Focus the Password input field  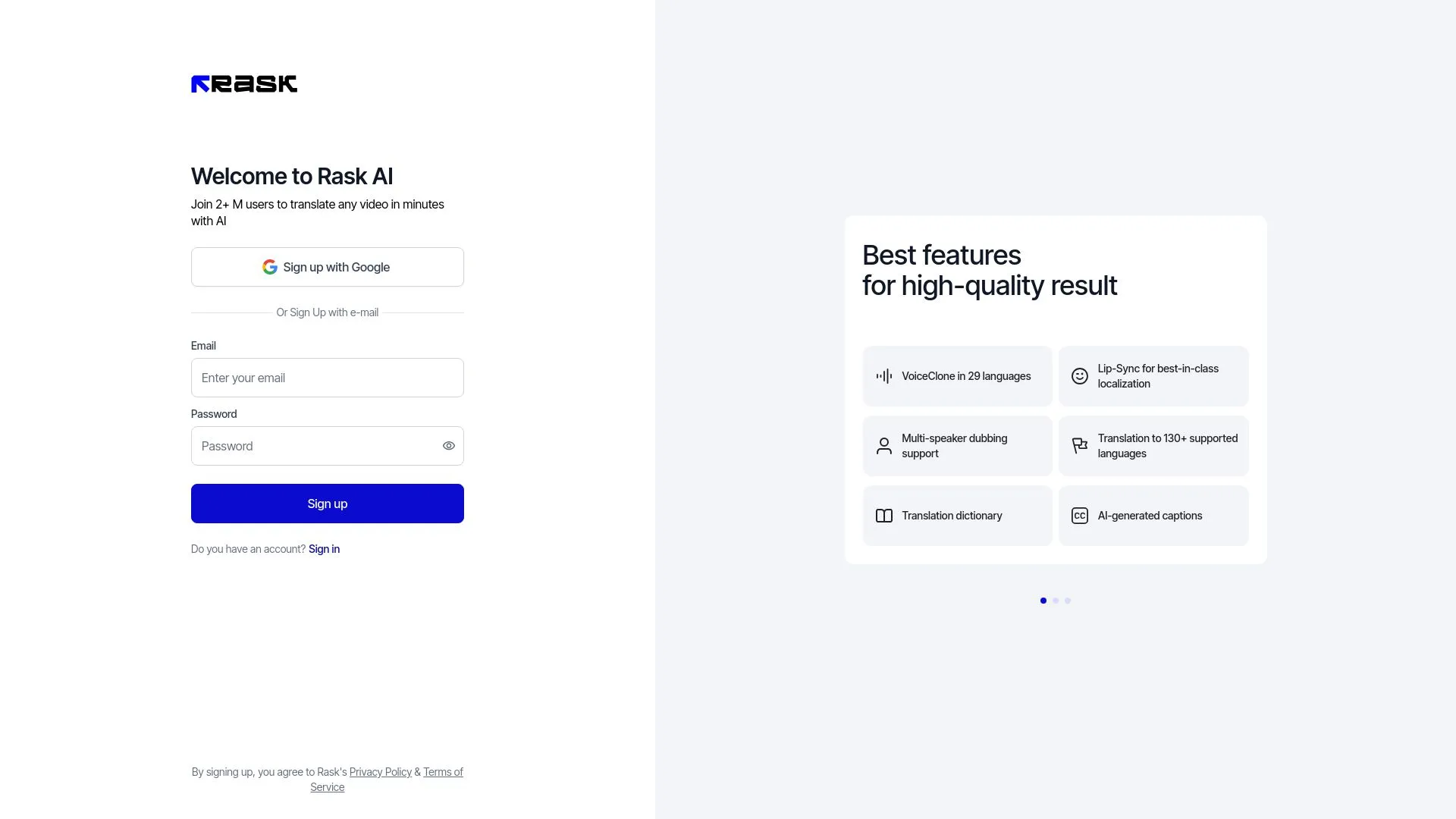click(x=315, y=446)
